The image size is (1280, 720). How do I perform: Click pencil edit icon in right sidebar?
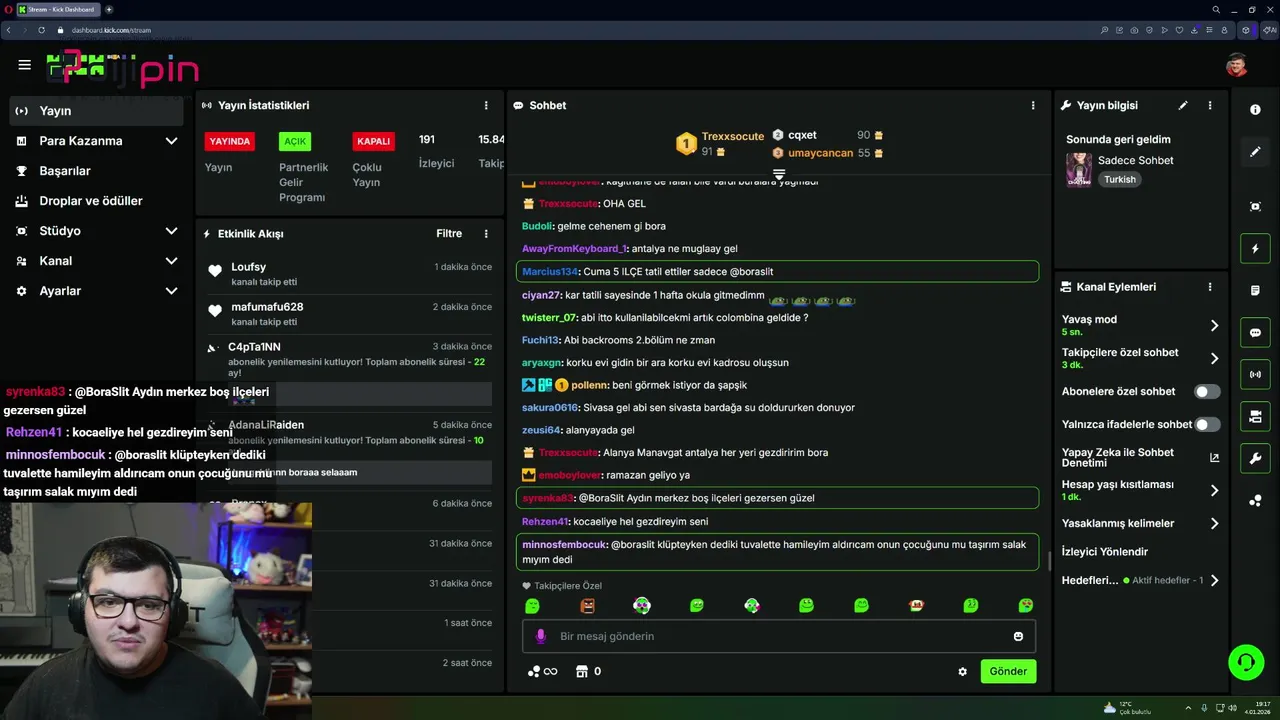click(1255, 152)
